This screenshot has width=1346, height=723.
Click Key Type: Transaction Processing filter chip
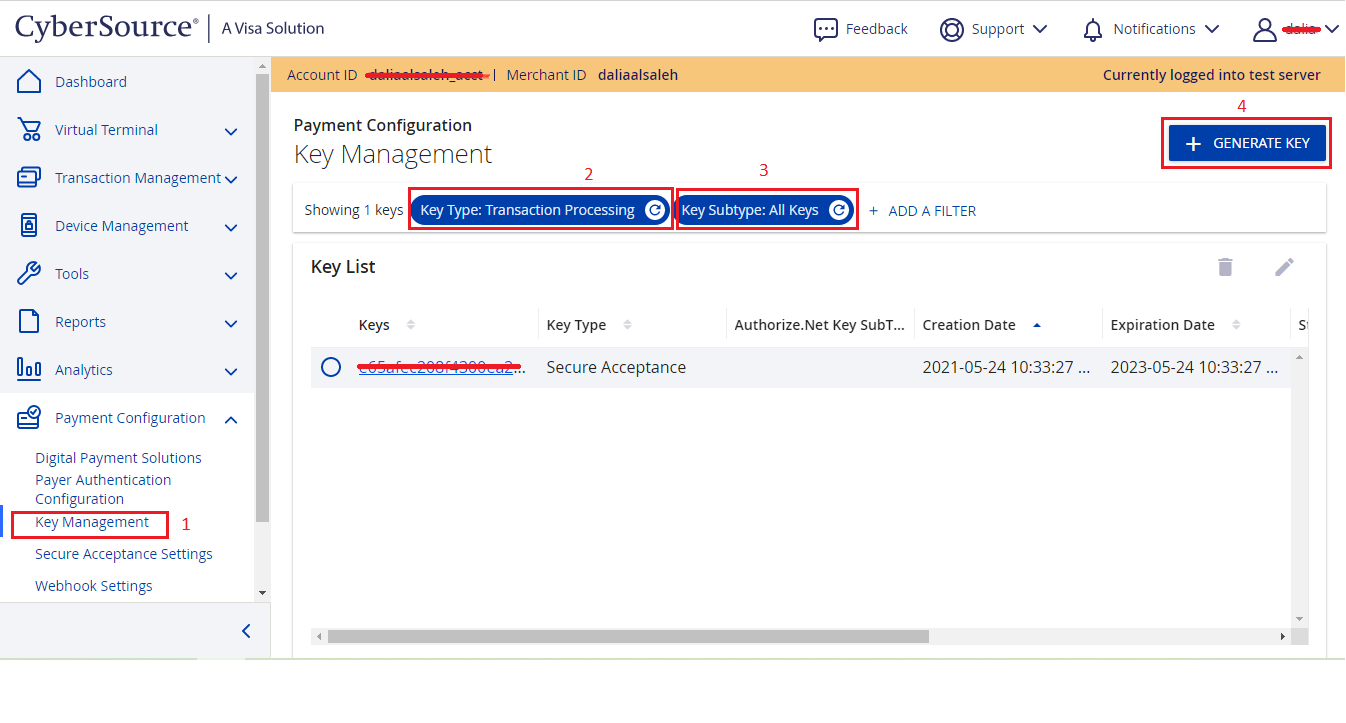[540, 210]
